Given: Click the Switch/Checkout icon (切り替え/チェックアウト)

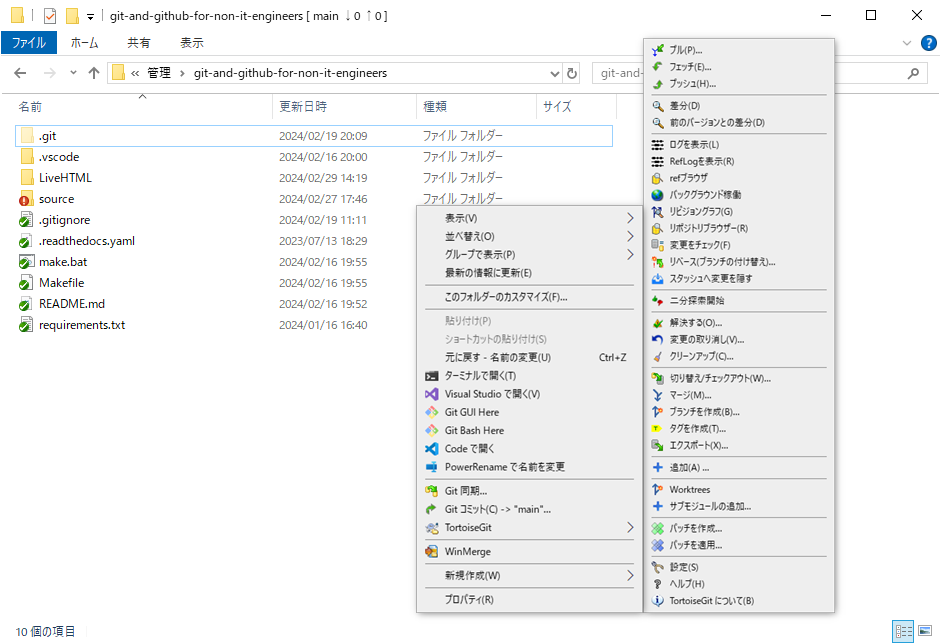Looking at the screenshot, I should tap(658, 379).
